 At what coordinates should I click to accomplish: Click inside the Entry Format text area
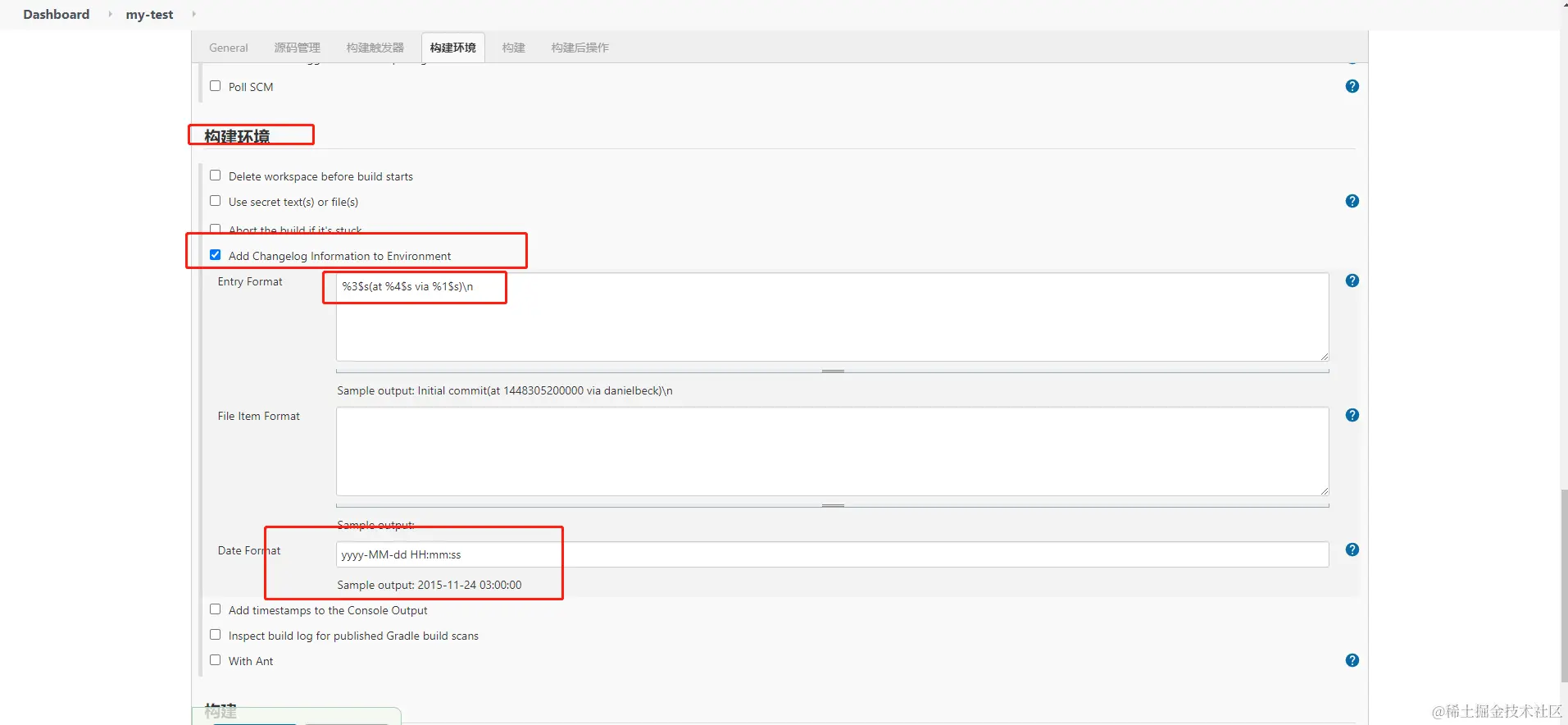pos(832,317)
